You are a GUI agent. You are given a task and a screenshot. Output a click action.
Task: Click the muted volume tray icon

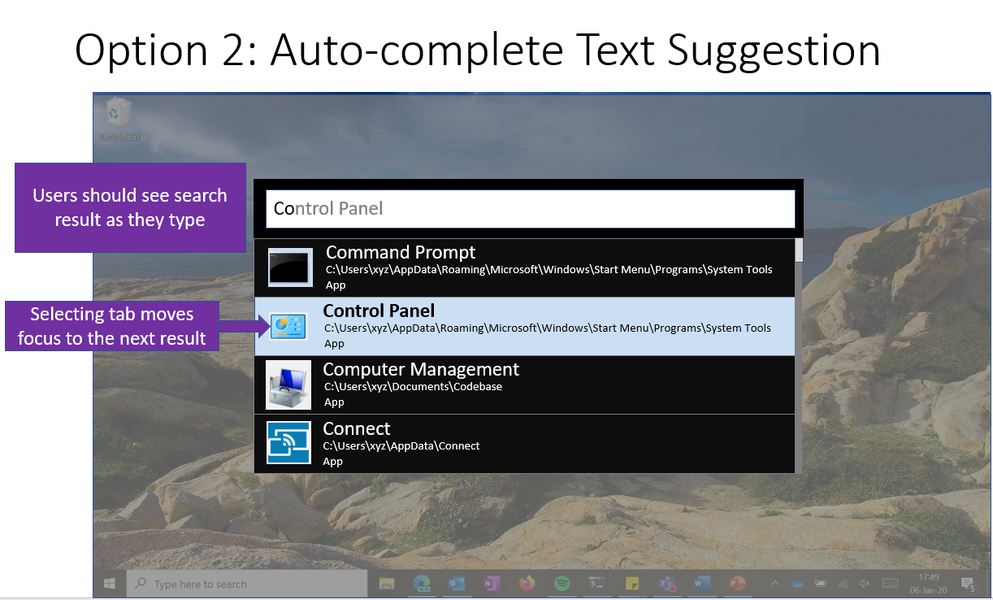point(865,584)
